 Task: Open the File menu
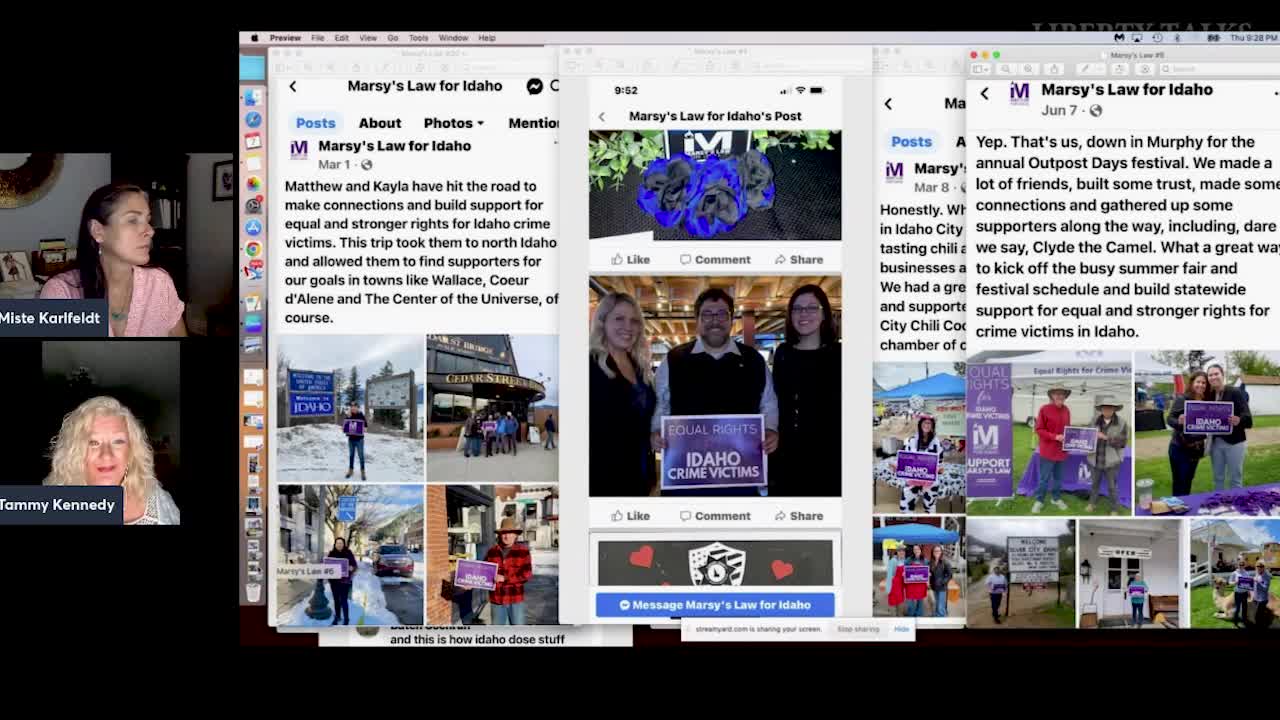317,38
